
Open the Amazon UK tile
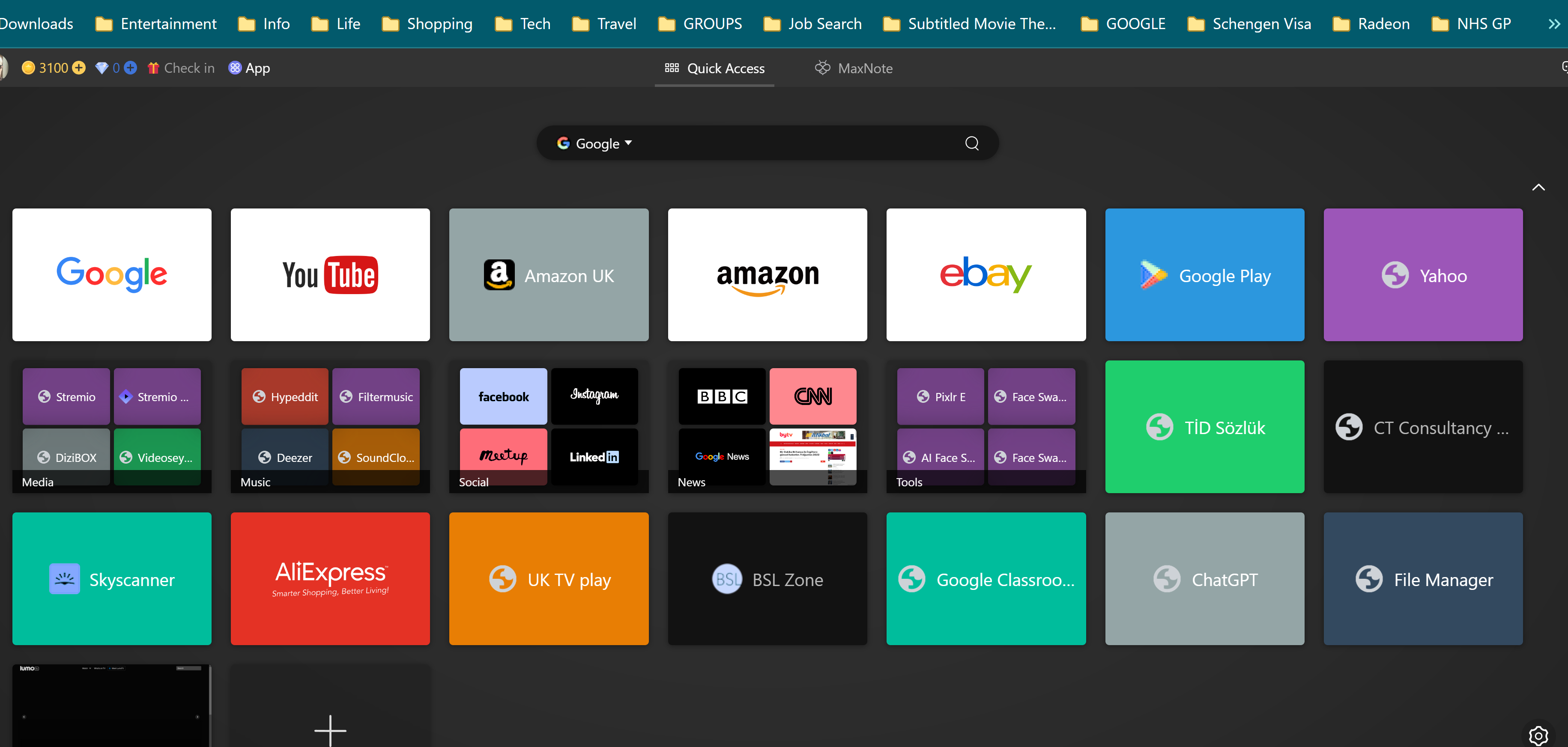(548, 274)
